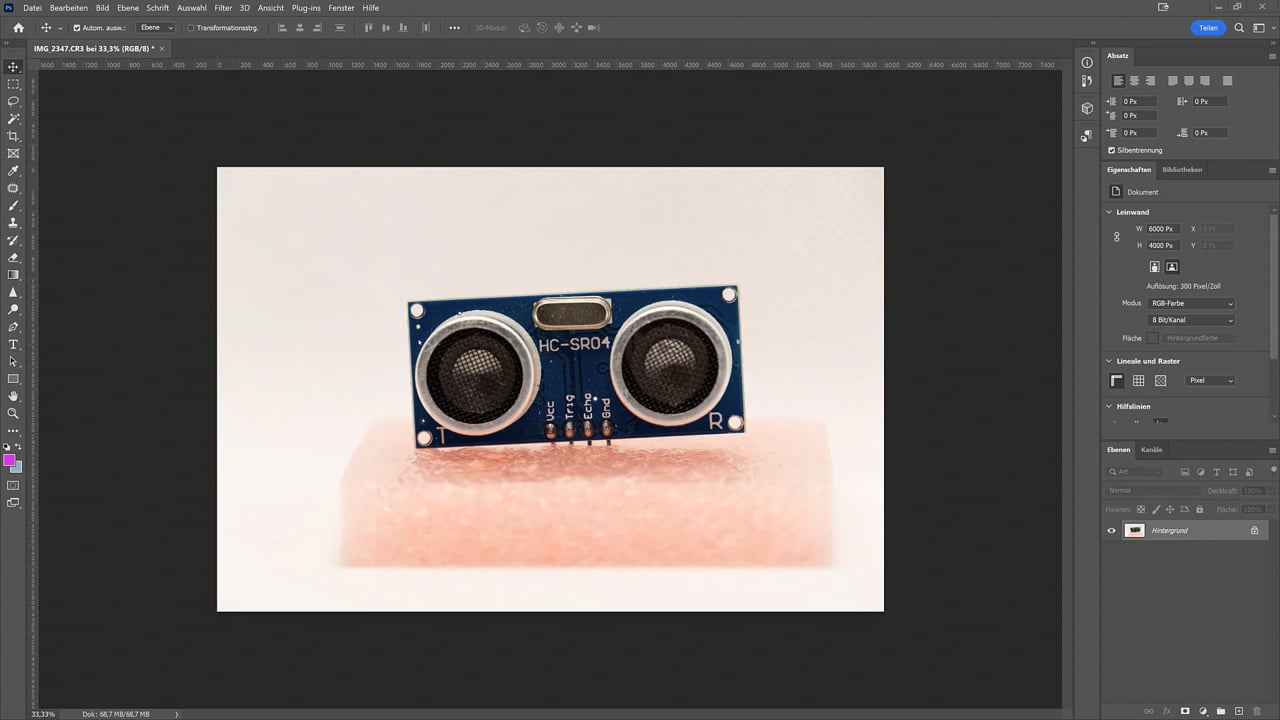This screenshot has width=1280, height=720.
Task: Select the Horizontal Type tool
Action: [13, 344]
